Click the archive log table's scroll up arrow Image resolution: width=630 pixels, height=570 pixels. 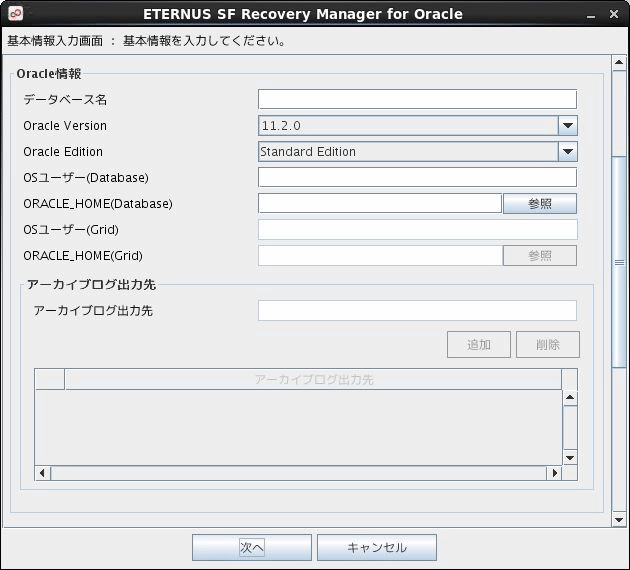(570, 398)
